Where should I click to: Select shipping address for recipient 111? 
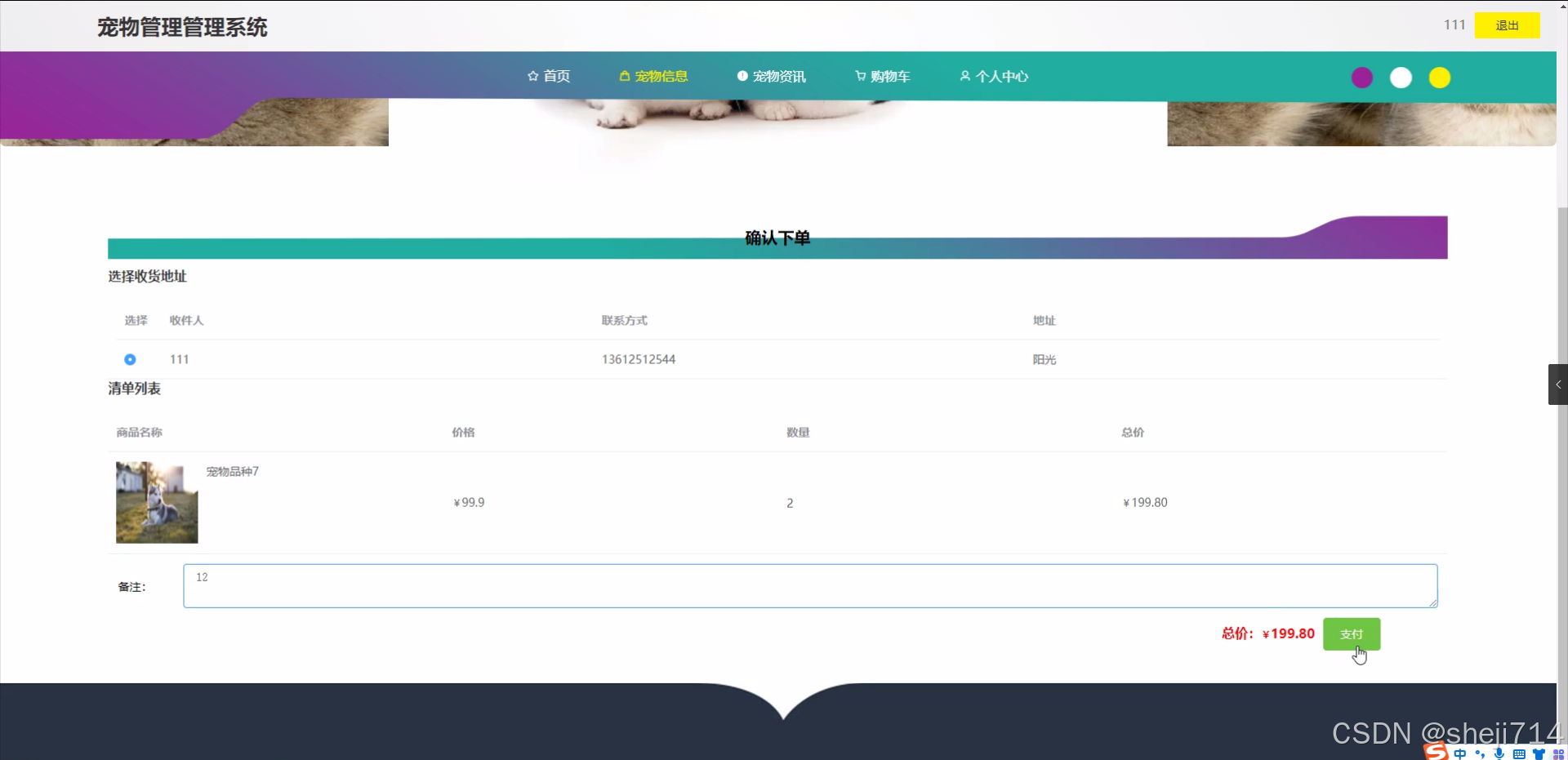(x=130, y=359)
